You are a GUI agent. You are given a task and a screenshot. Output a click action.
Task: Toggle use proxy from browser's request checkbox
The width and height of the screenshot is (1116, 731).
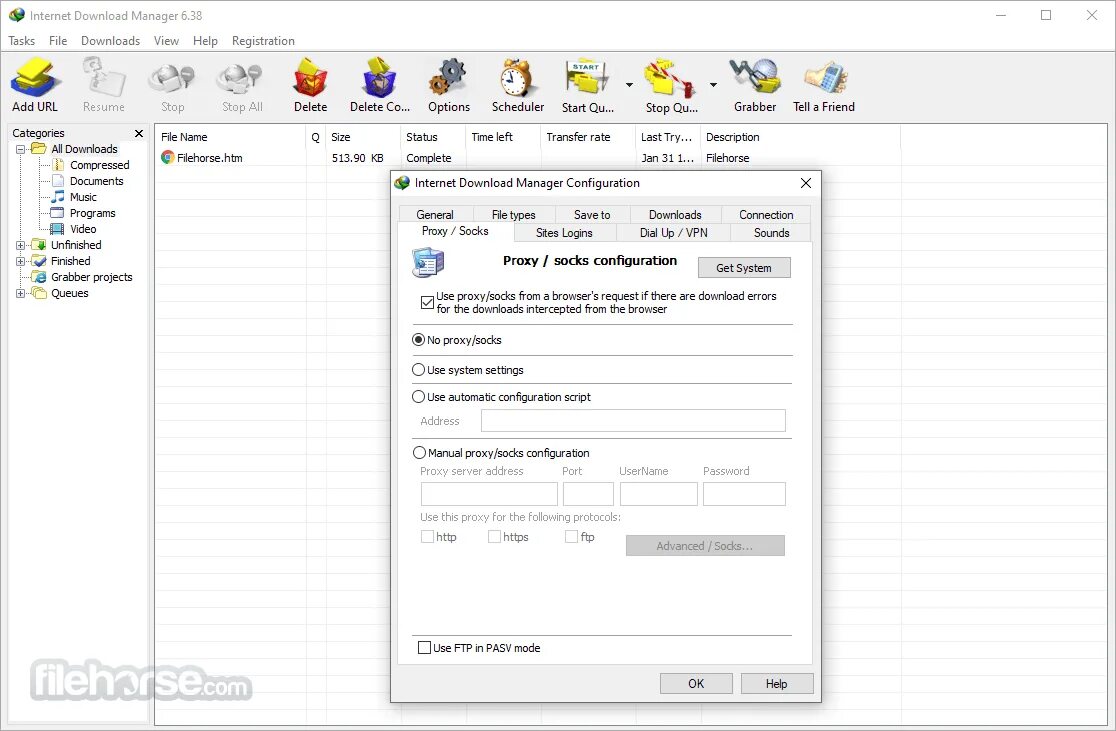pyautogui.click(x=427, y=303)
